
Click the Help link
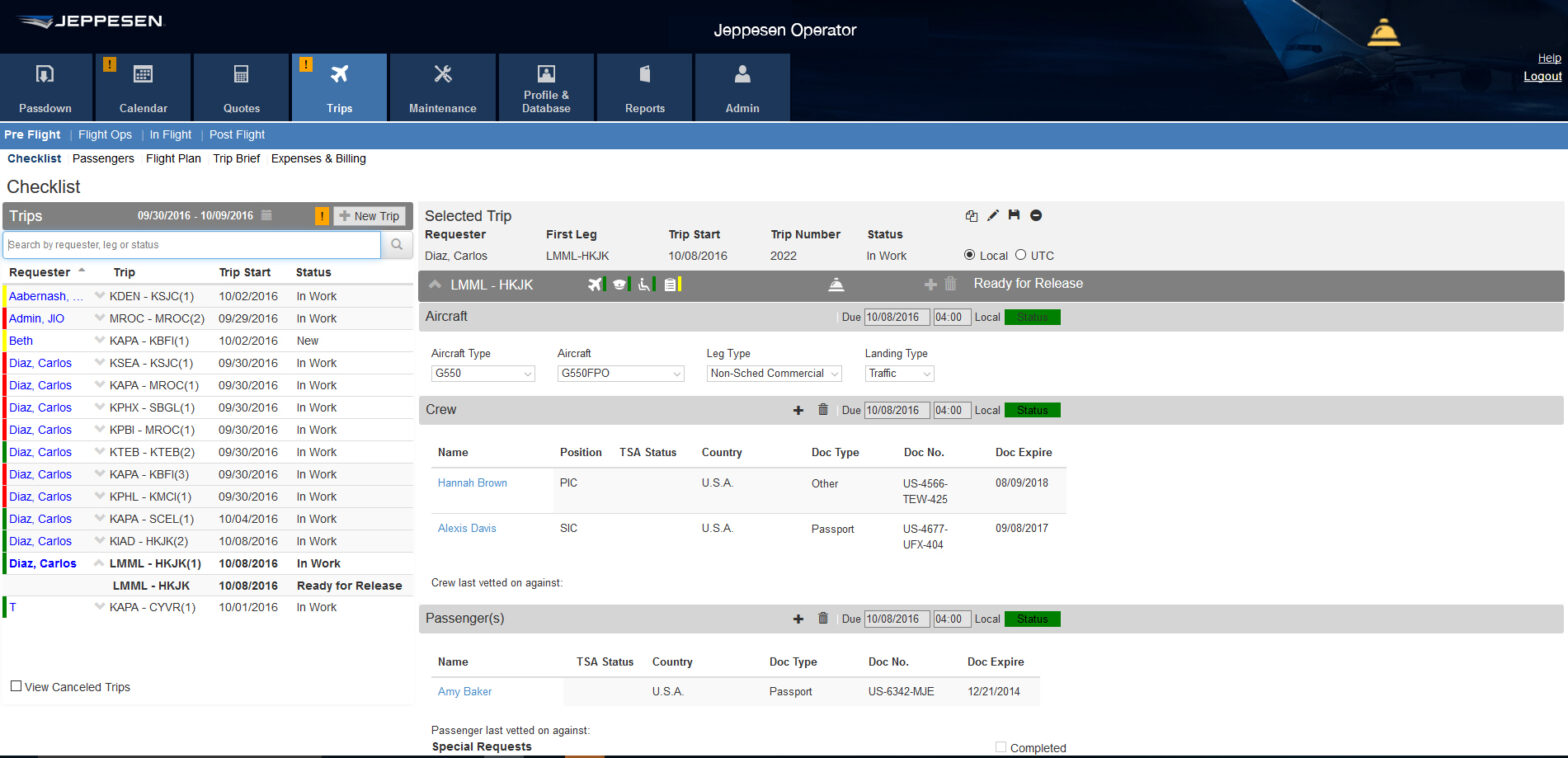(x=1549, y=58)
